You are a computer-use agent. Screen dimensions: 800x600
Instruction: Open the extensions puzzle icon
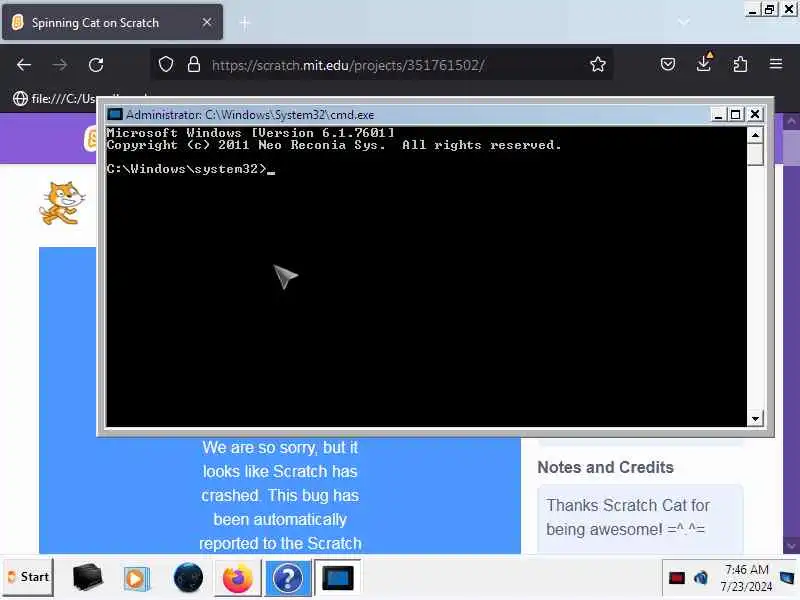point(740,64)
